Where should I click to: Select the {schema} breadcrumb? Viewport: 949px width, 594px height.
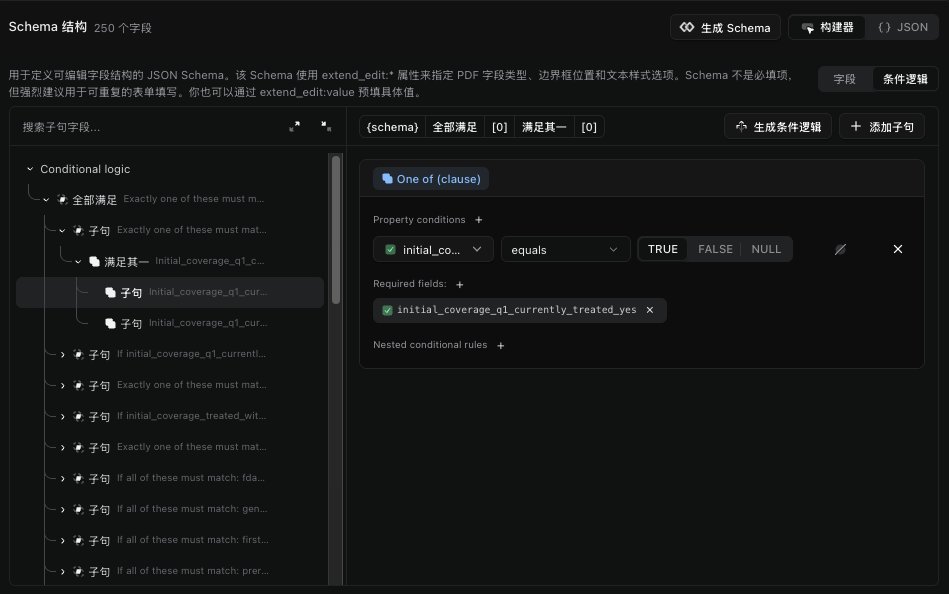tap(392, 127)
